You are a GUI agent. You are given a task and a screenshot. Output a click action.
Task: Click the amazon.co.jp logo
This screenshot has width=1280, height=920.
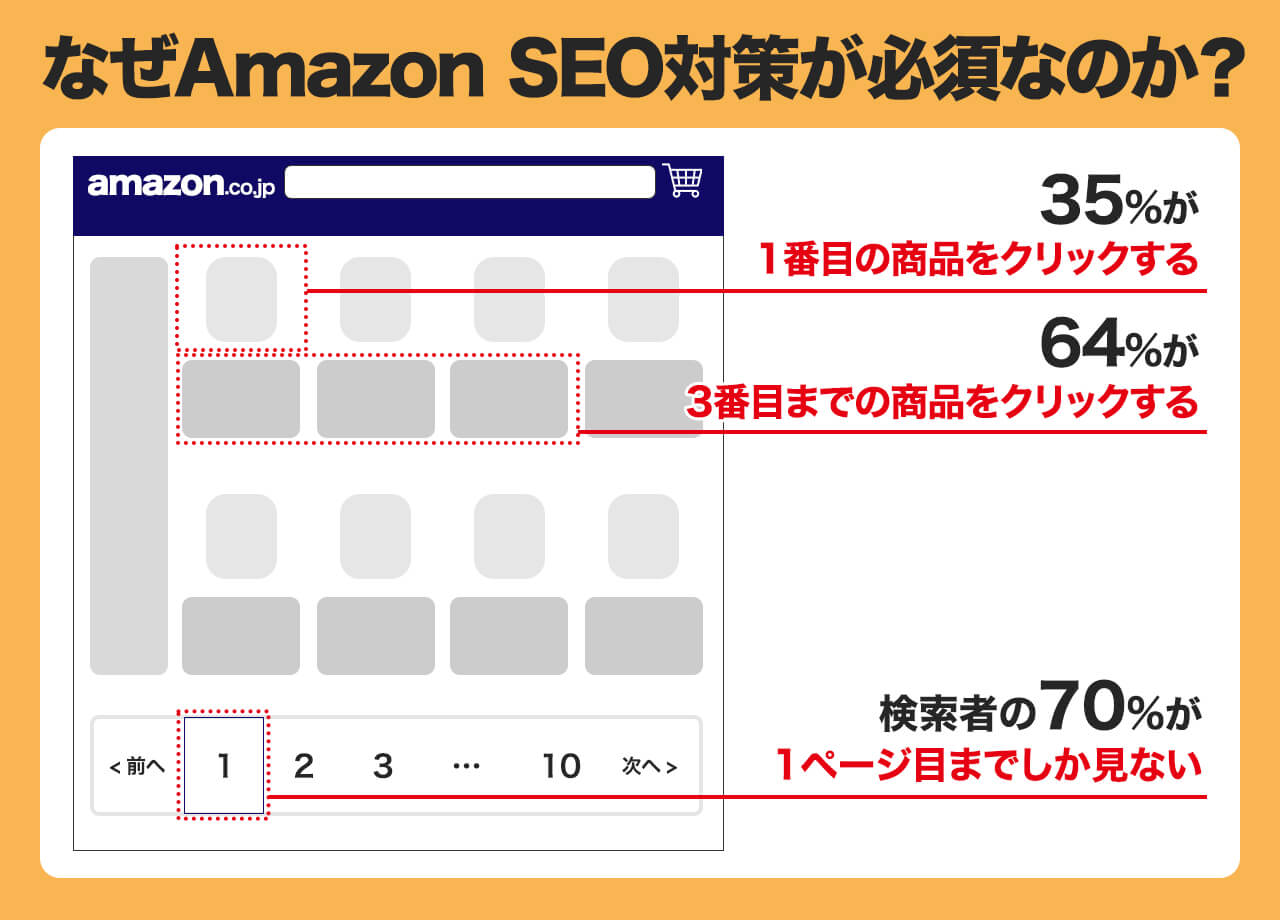point(181,185)
